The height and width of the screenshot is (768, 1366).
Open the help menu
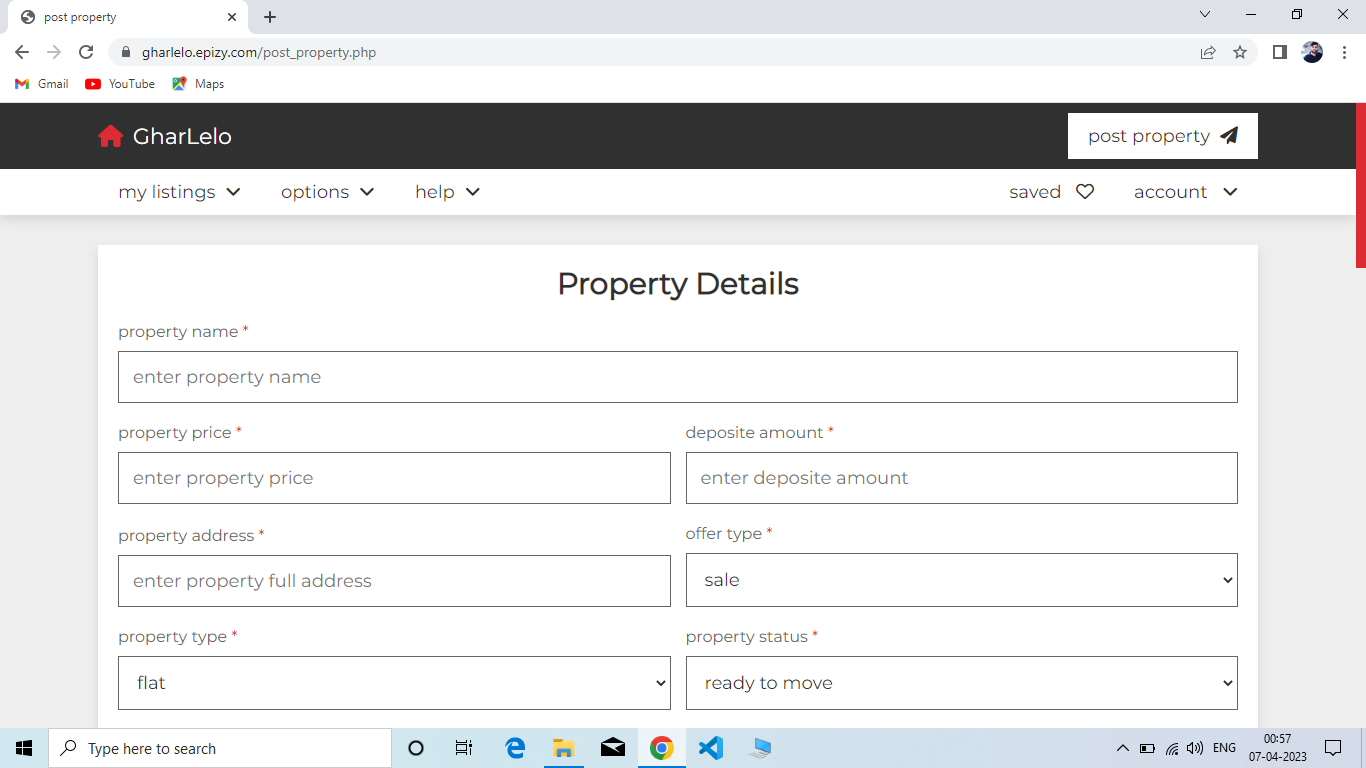[448, 192]
